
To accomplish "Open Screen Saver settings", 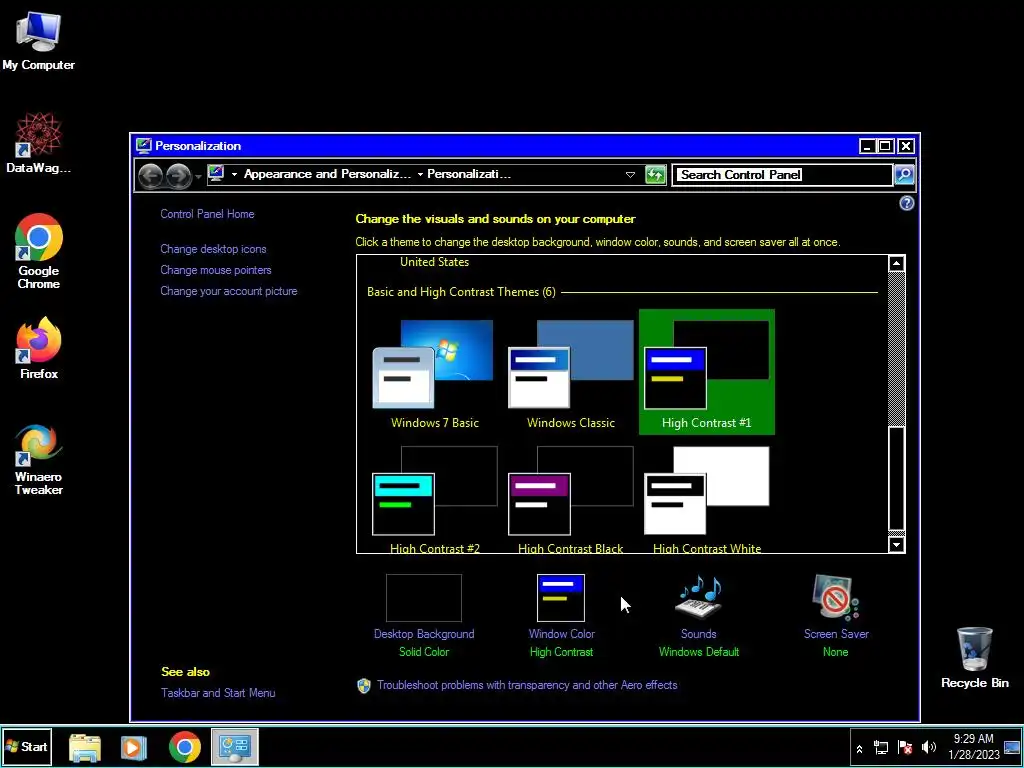I will pyautogui.click(x=836, y=616).
